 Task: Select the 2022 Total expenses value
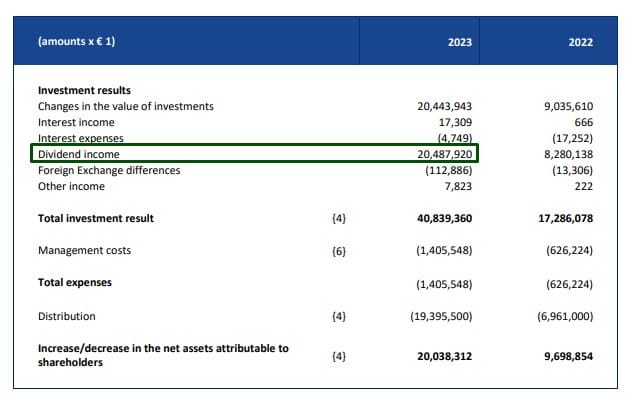[570, 285]
